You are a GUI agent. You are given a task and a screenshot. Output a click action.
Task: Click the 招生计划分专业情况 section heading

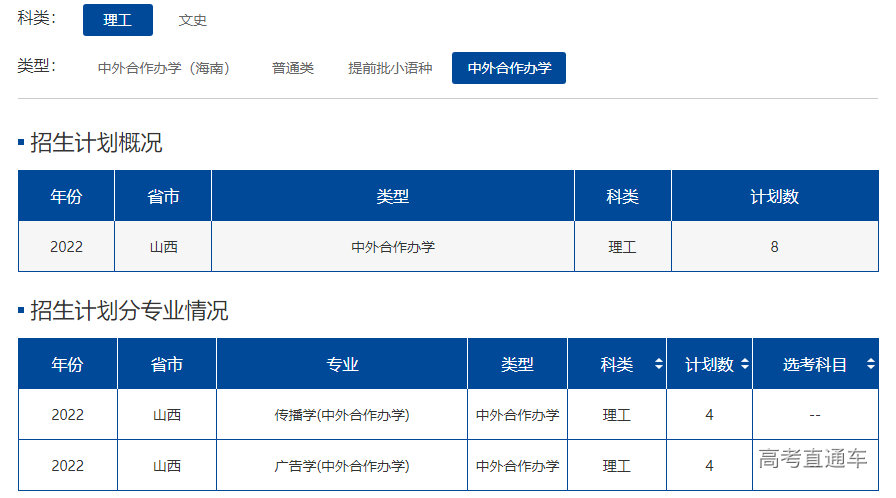pyautogui.click(x=129, y=310)
